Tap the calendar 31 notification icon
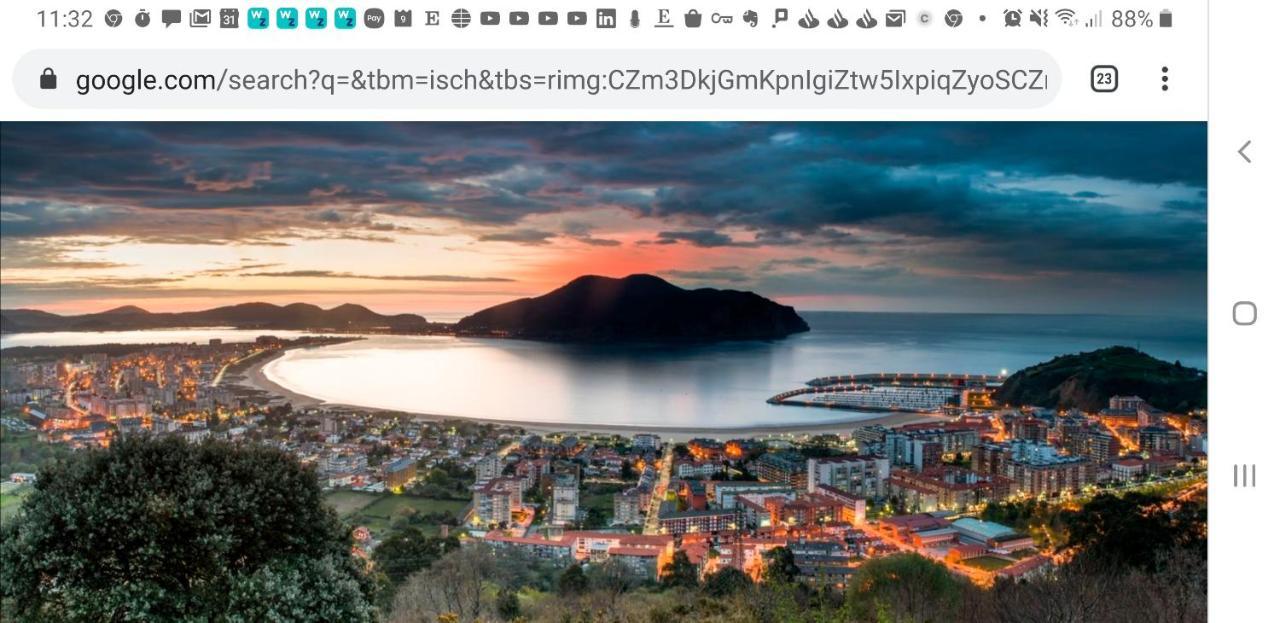The height and width of the screenshot is (623, 1280). point(229,19)
